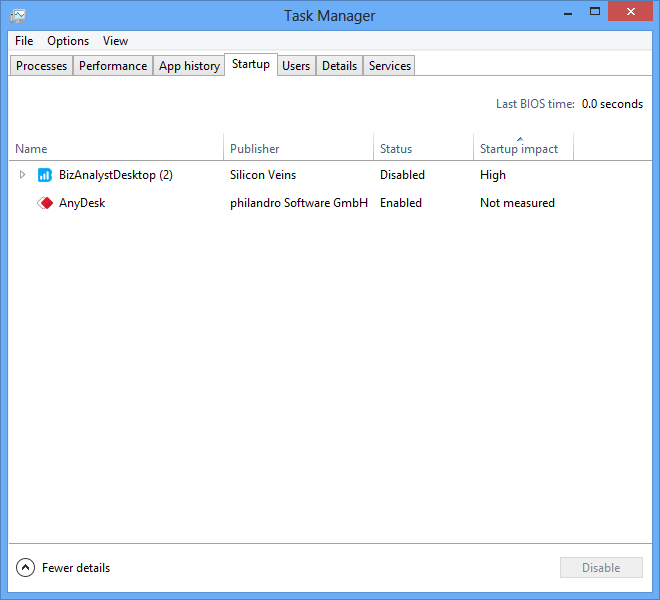Sort by the Startup impact column header

point(523,149)
